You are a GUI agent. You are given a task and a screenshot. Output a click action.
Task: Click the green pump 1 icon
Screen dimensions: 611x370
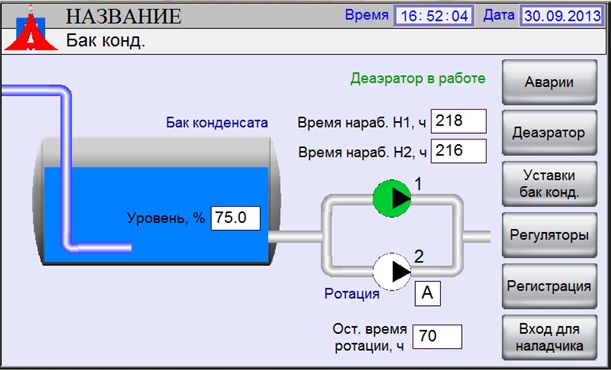392,198
